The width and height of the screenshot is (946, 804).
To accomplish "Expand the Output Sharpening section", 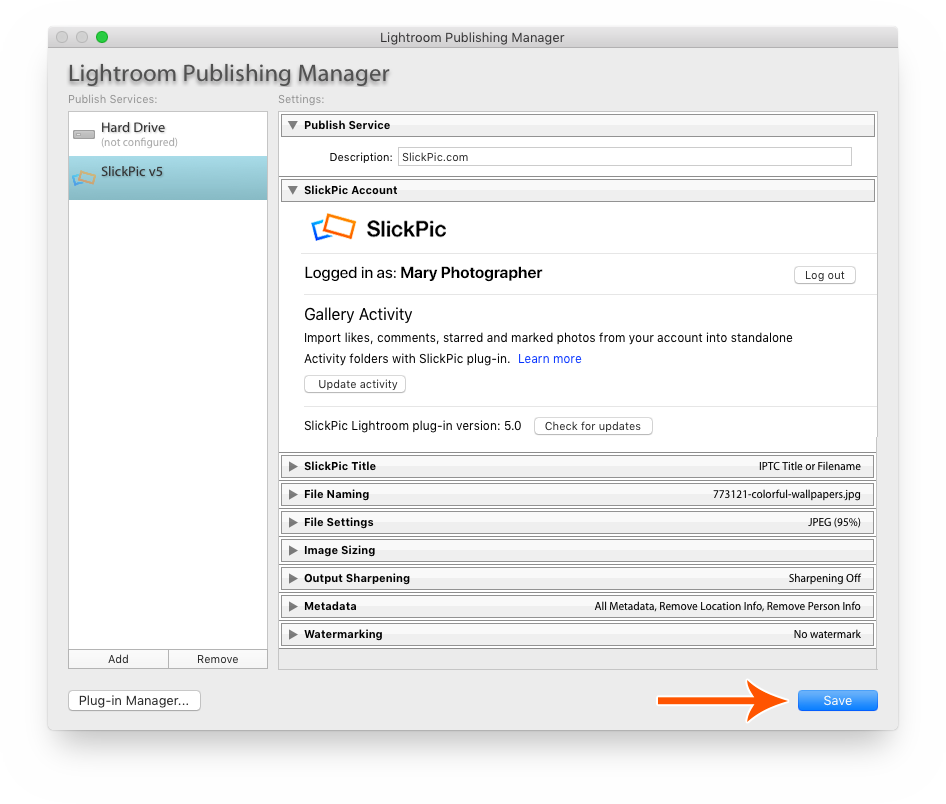I will [292, 578].
